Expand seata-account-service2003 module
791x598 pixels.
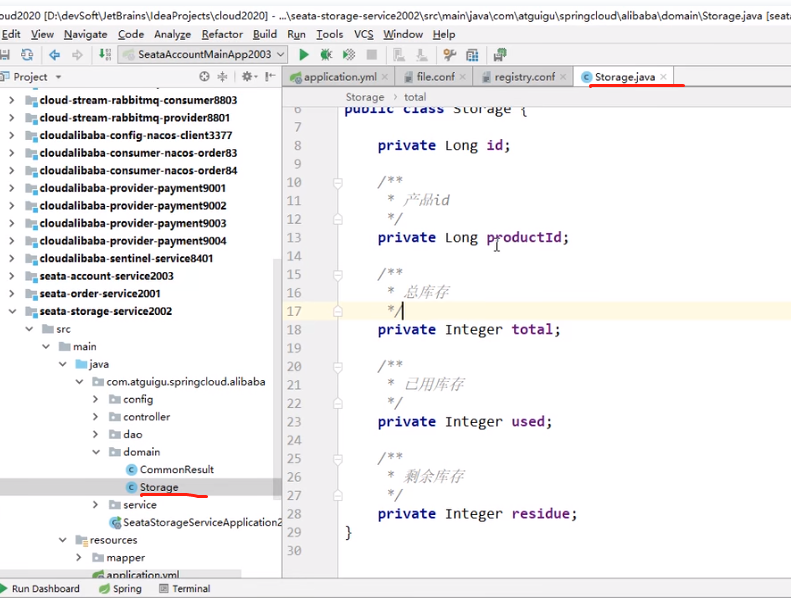click(x=12, y=276)
